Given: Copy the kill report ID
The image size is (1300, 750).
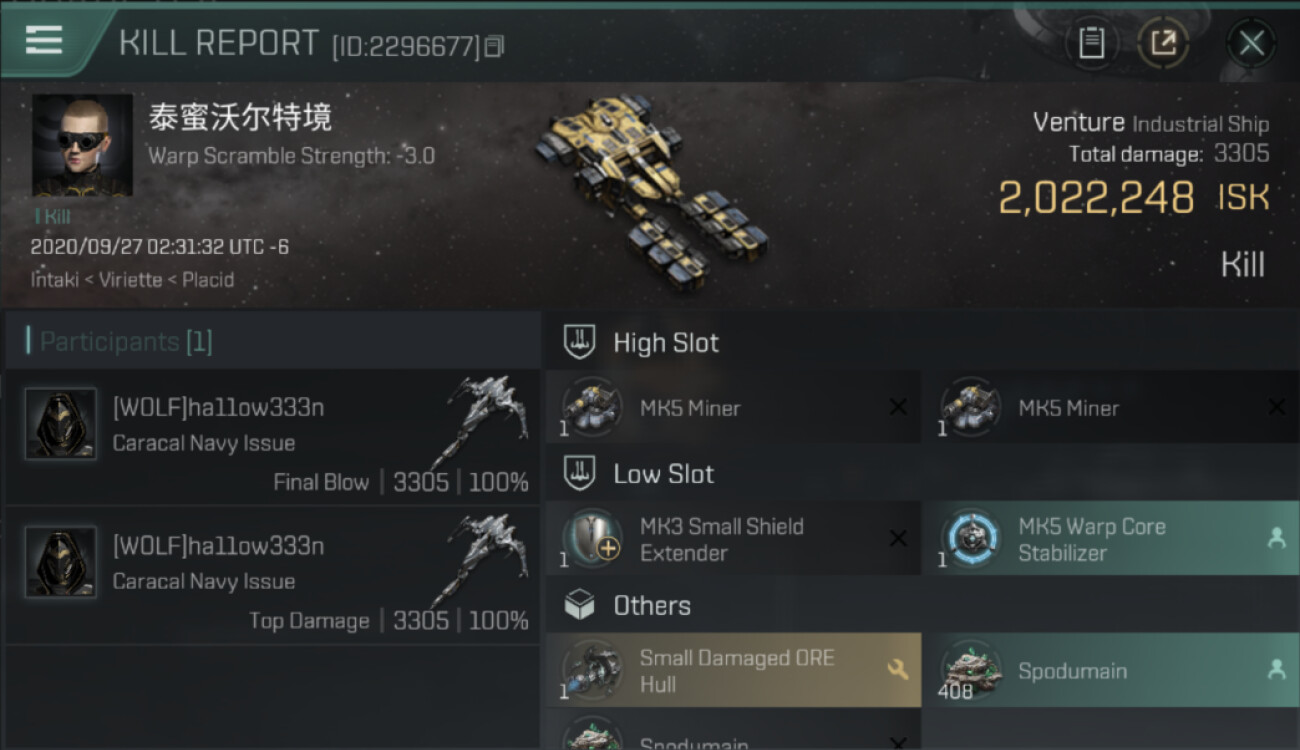Looking at the screenshot, I should (x=494, y=46).
